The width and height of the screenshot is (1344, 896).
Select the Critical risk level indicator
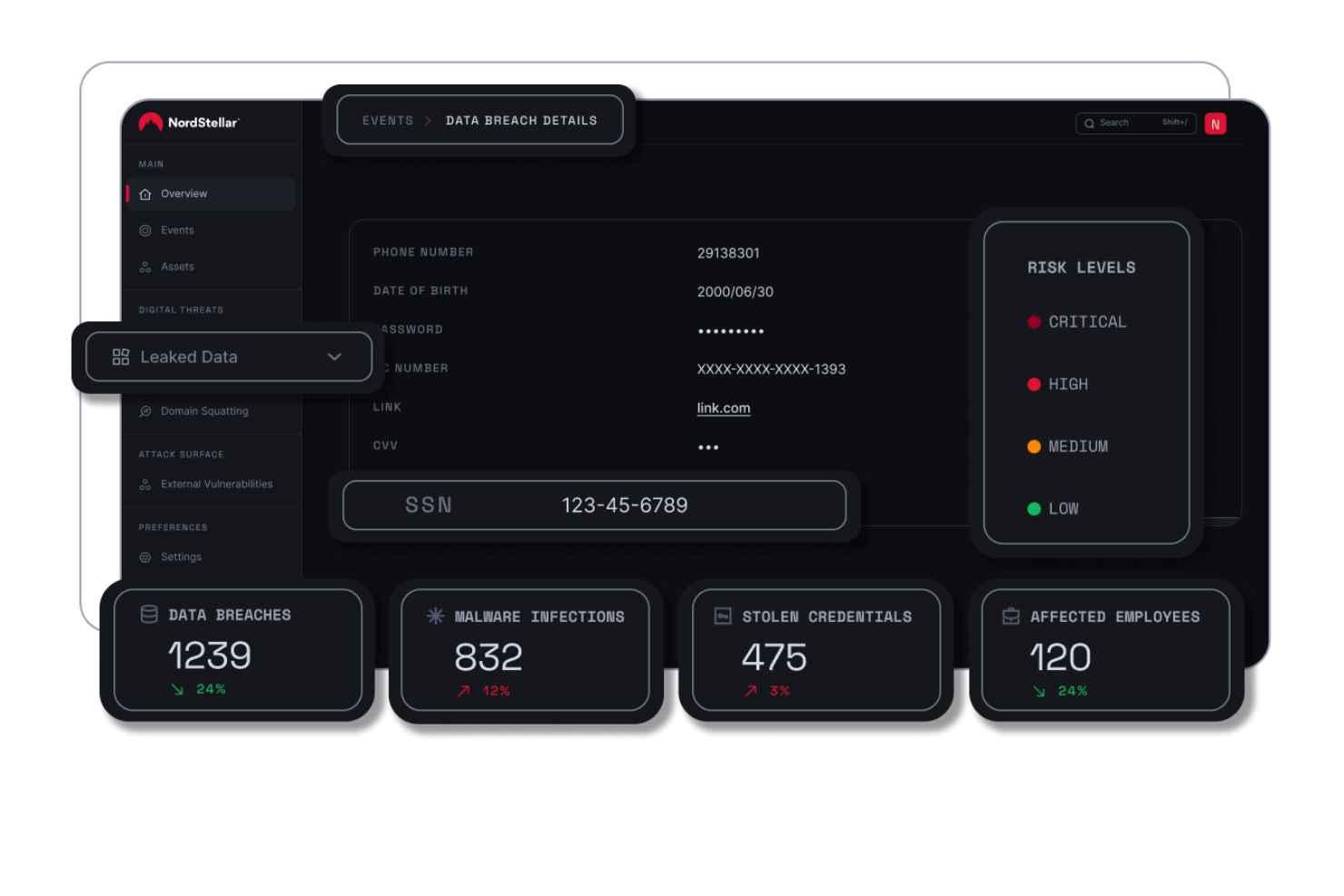point(1033,321)
